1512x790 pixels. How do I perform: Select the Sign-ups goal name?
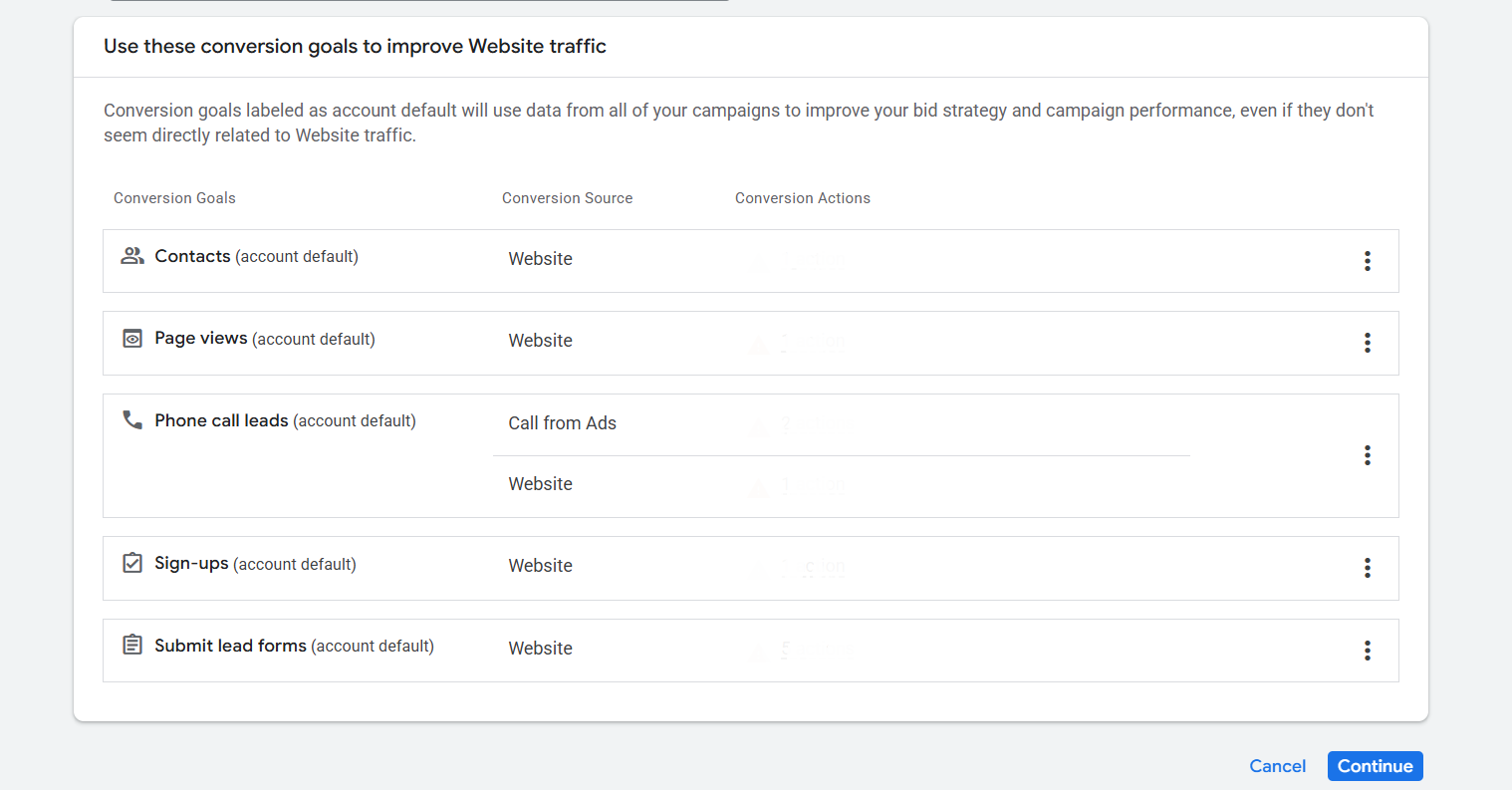(x=191, y=564)
